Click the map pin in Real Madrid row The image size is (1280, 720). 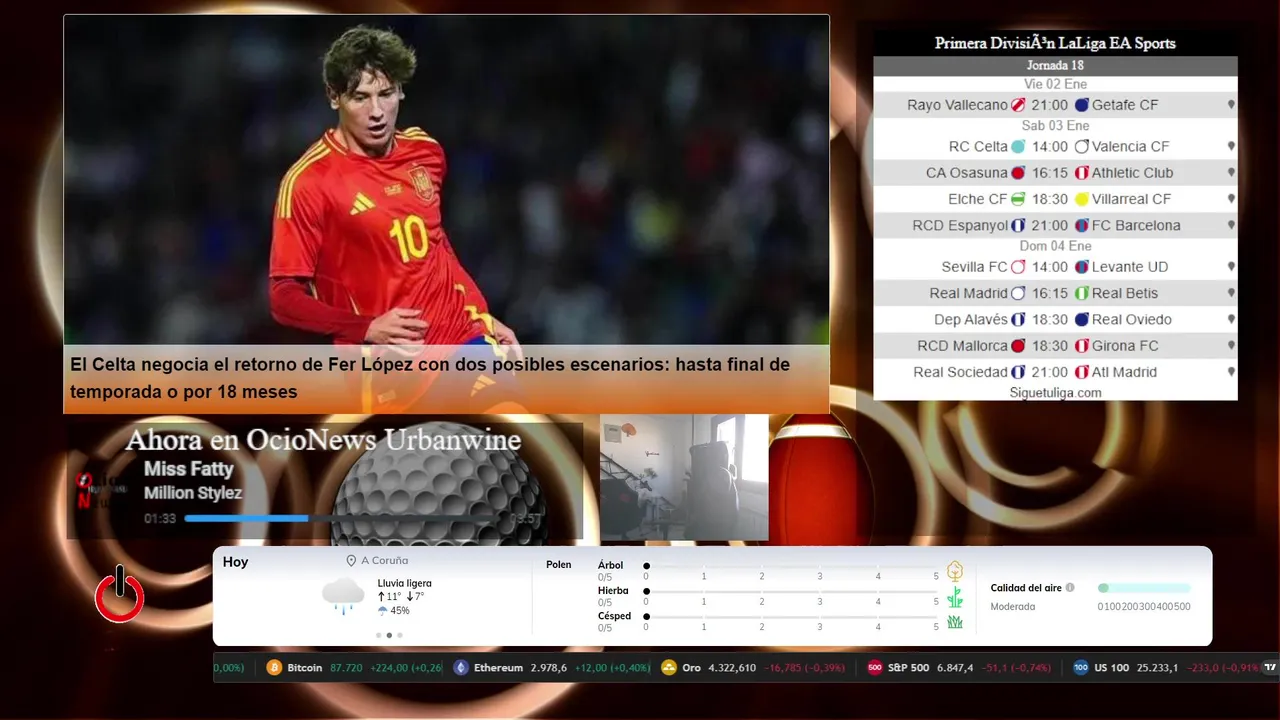pos(1231,293)
